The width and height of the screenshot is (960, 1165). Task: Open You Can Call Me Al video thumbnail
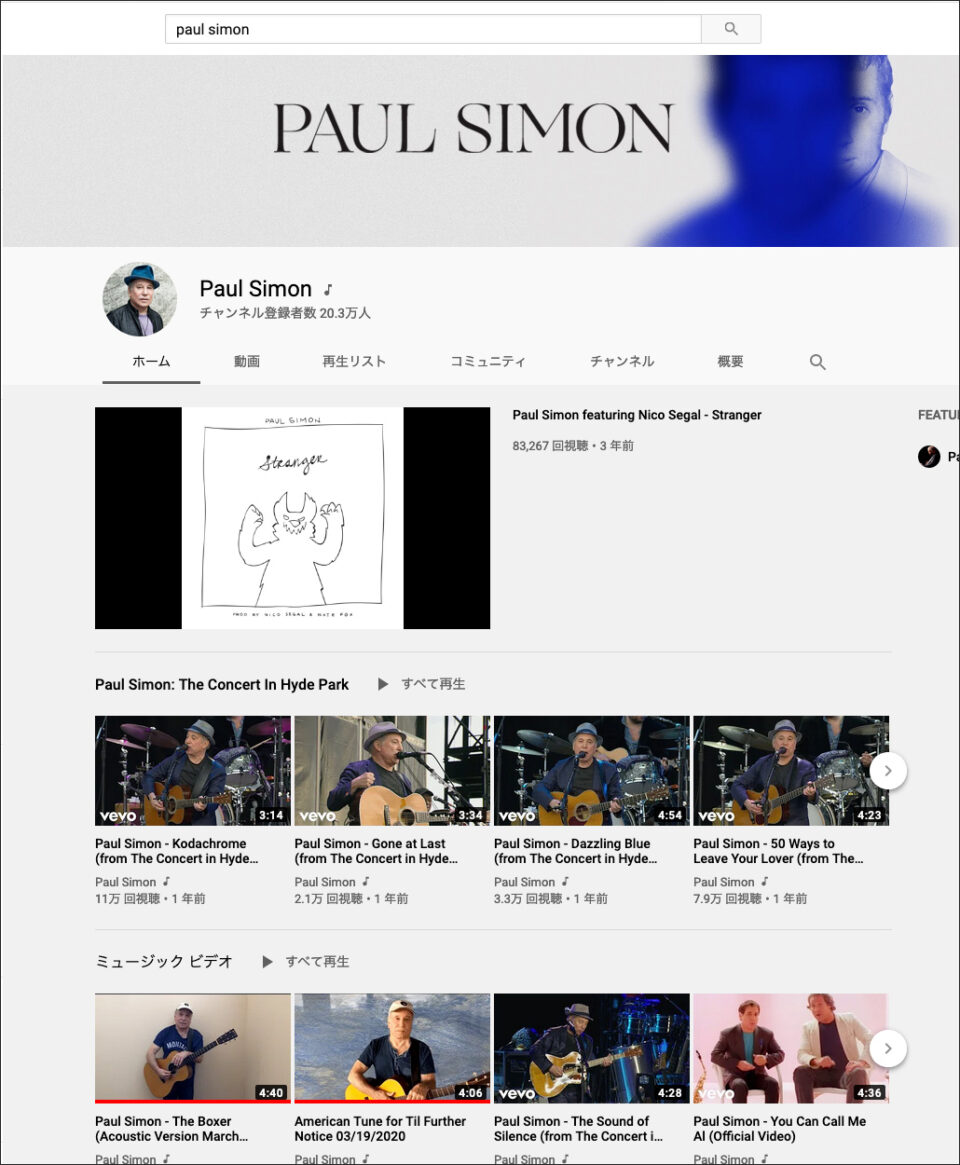point(791,1048)
